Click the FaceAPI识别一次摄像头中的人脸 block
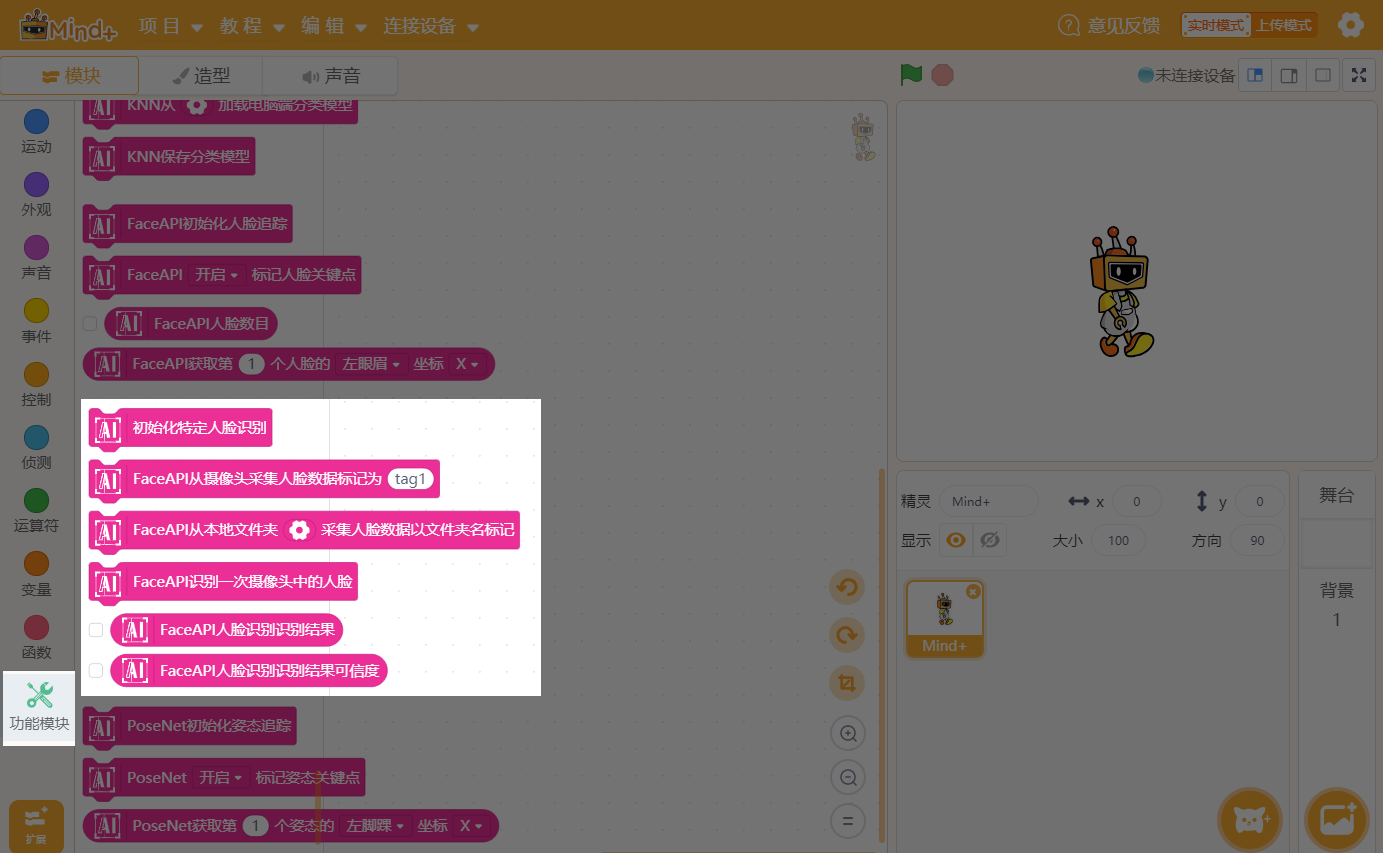 click(x=224, y=581)
